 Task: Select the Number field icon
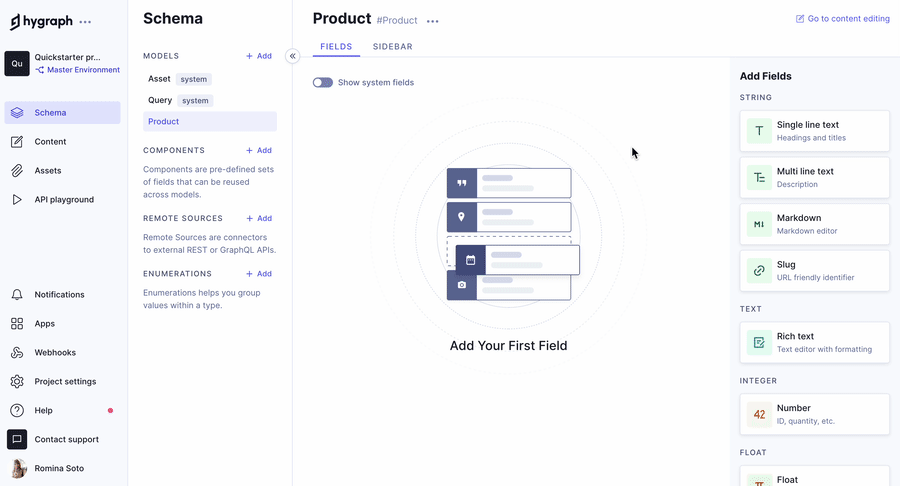click(x=759, y=414)
